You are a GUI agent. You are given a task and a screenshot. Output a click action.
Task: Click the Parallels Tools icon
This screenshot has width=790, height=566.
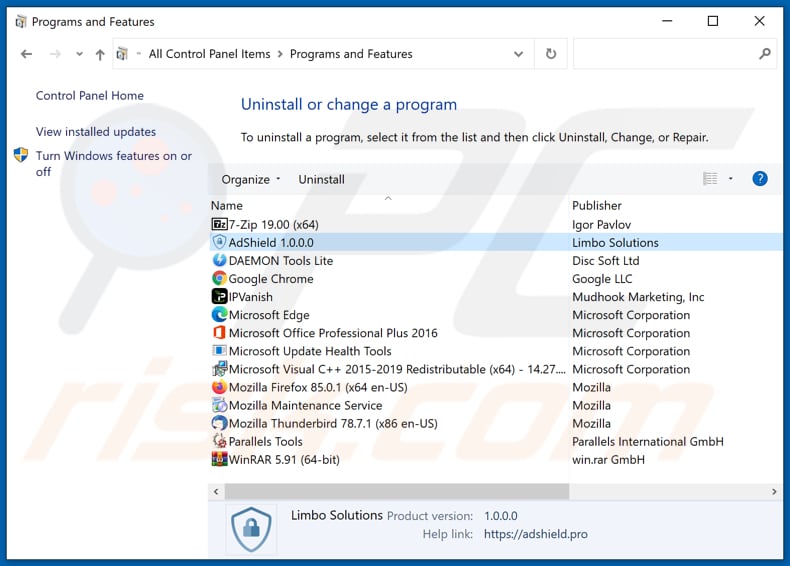219,442
